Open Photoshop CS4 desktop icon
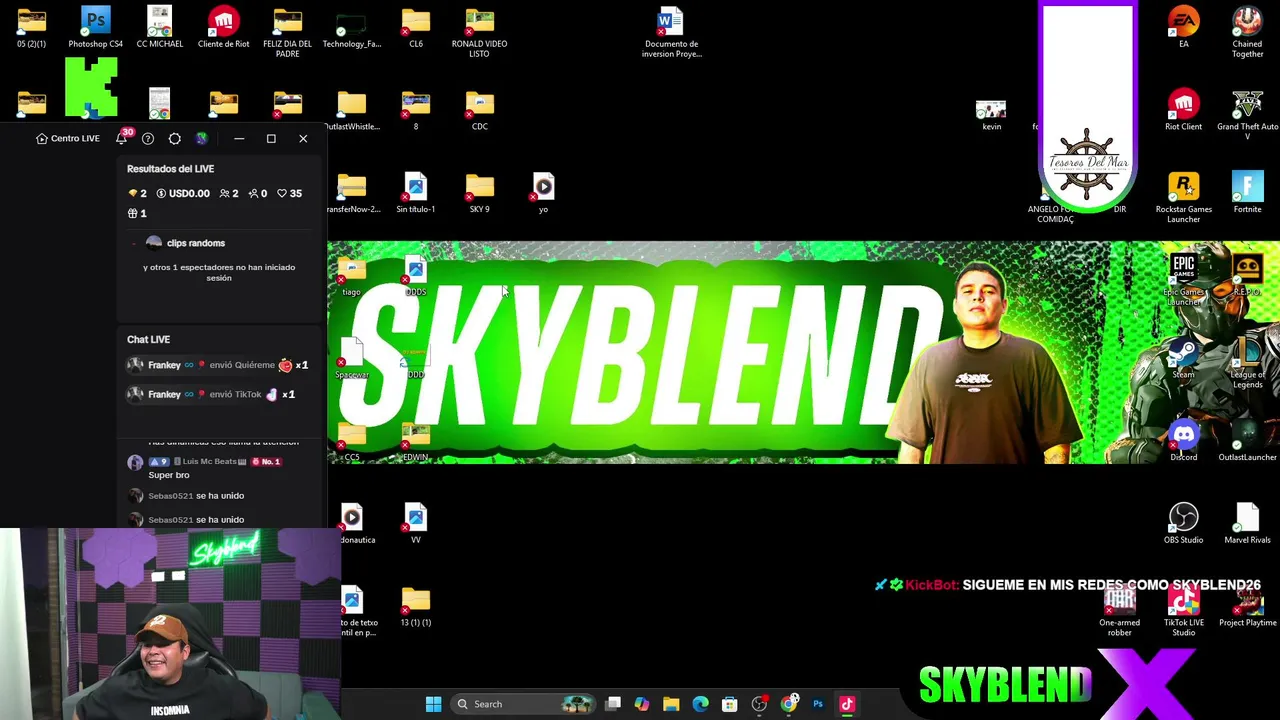Screen dimensions: 1280x720 95,27
